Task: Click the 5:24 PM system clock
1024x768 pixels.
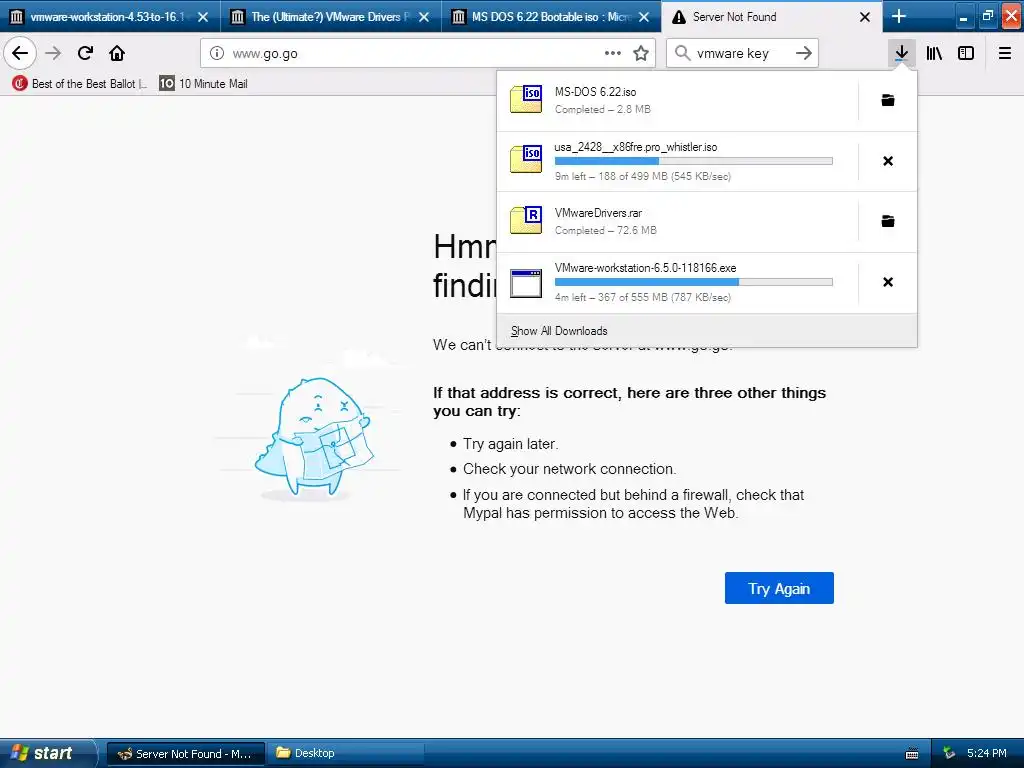Action: pyautogui.click(x=986, y=753)
